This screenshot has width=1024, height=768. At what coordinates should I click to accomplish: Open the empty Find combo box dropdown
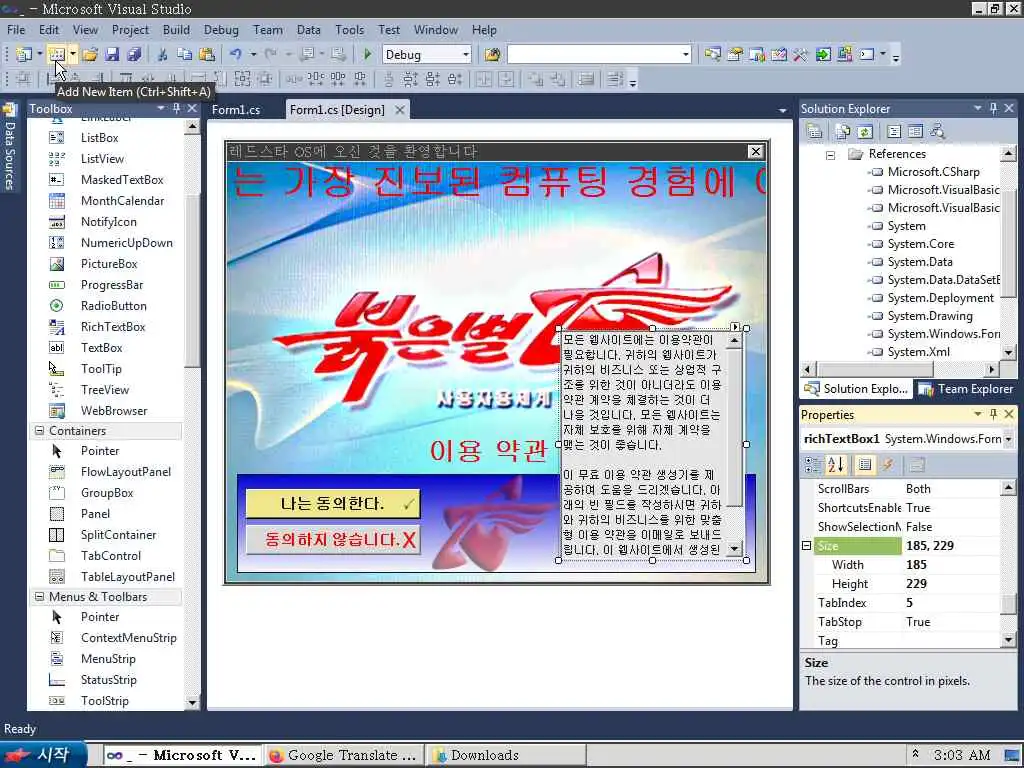pos(685,54)
